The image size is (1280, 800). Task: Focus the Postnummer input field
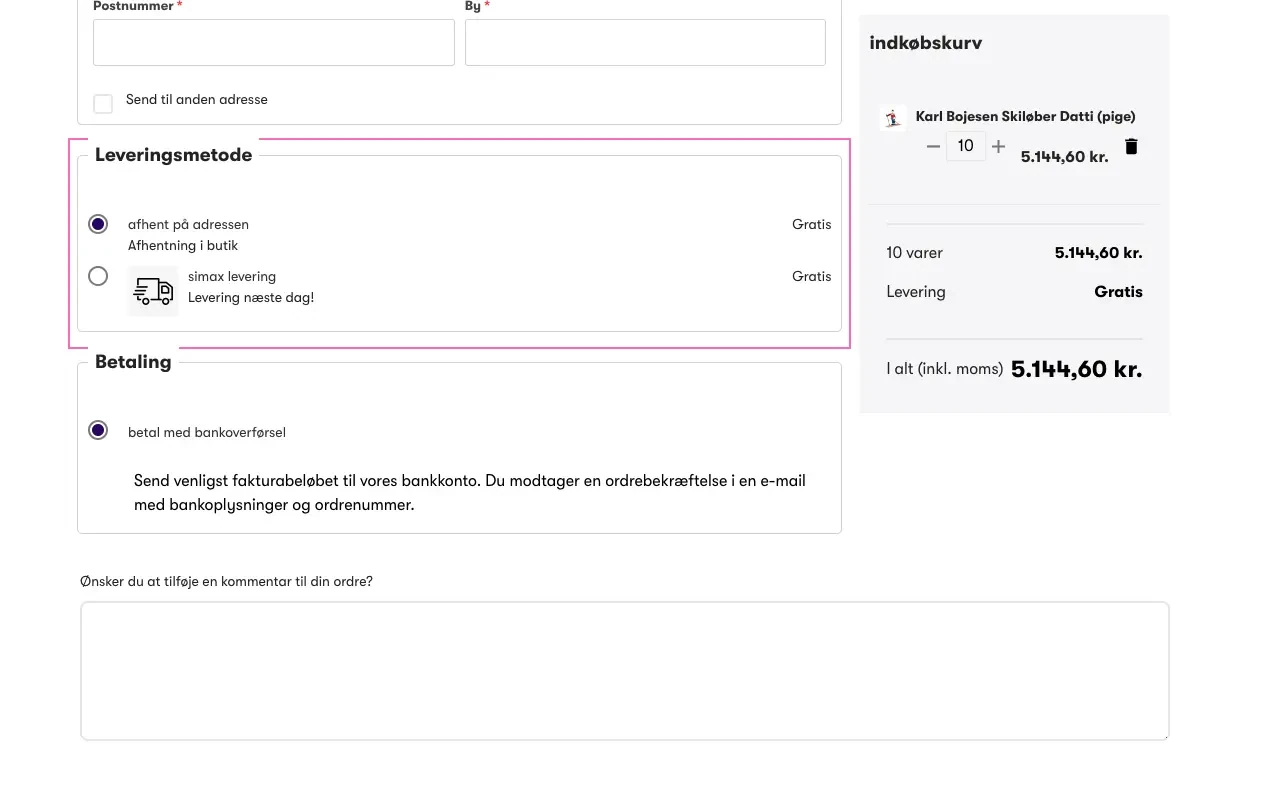point(273,43)
